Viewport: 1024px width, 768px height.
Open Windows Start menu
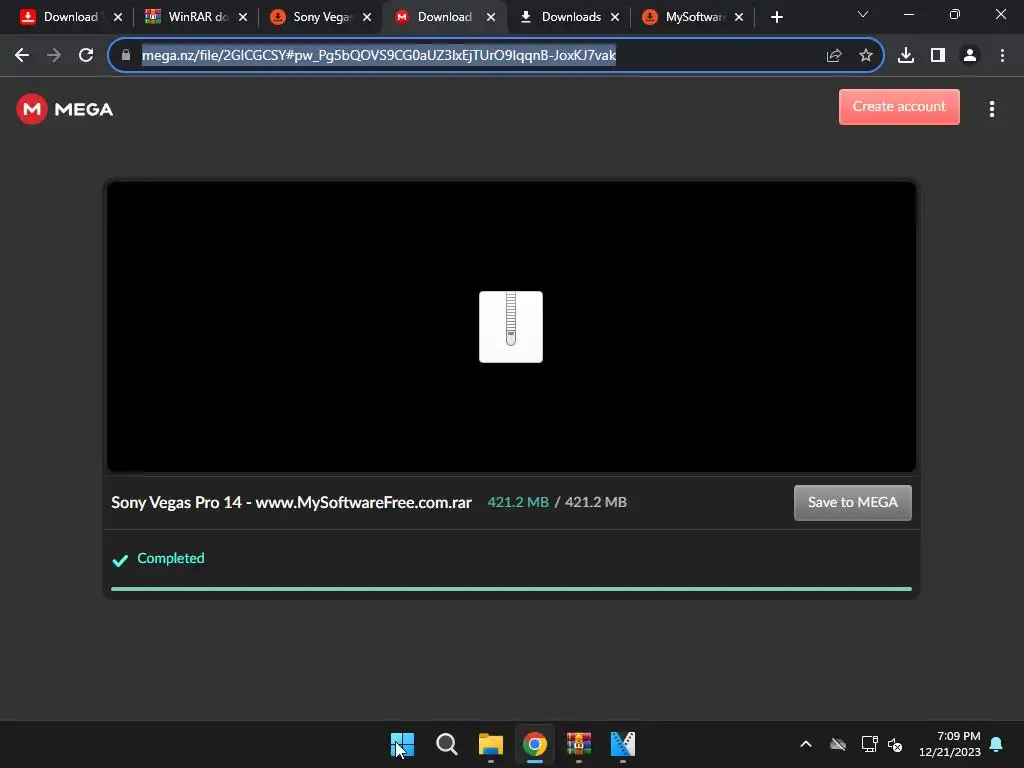tap(402, 744)
